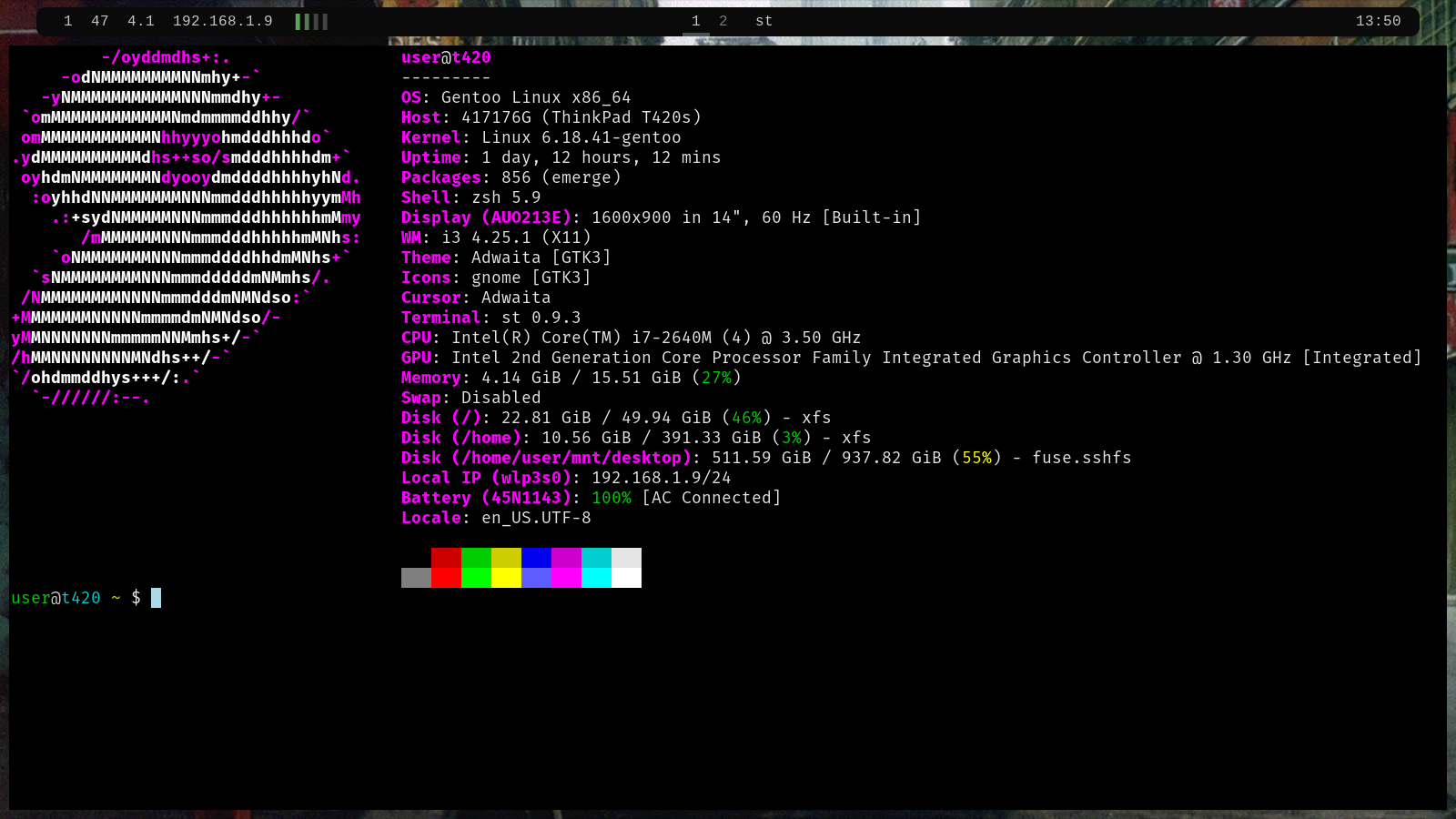1456x819 pixels.
Task: Click the "Display (AUO213E)" line
Action: point(662,217)
